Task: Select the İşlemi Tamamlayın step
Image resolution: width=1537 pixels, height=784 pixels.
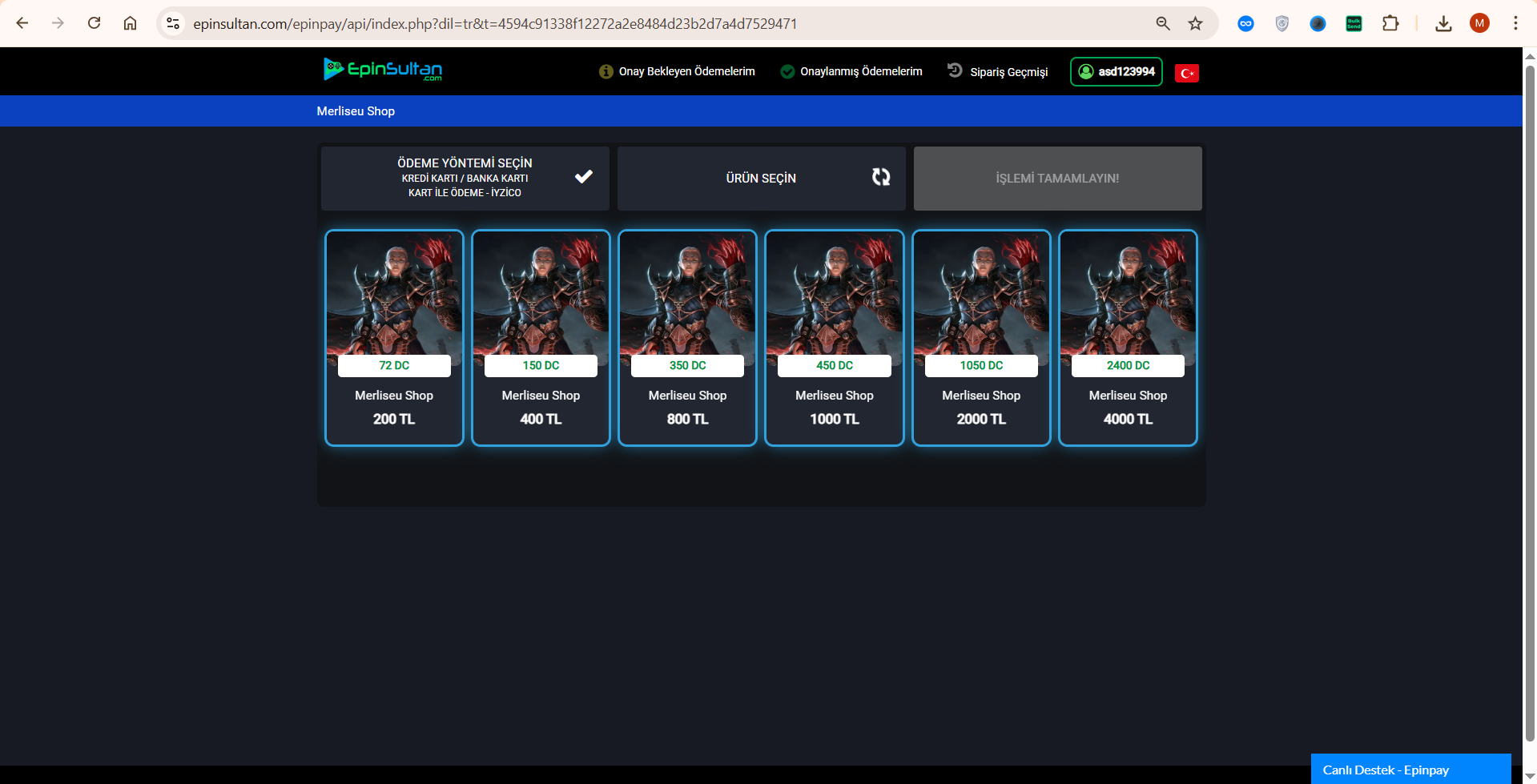Action: (1057, 178)
